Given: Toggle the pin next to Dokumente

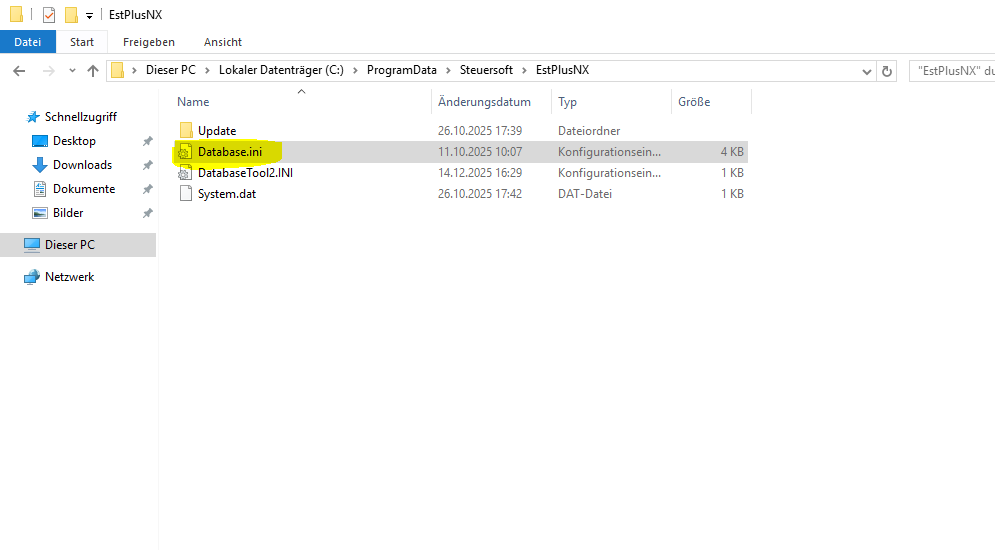Looking at the screenshot, I should [148, 189].
